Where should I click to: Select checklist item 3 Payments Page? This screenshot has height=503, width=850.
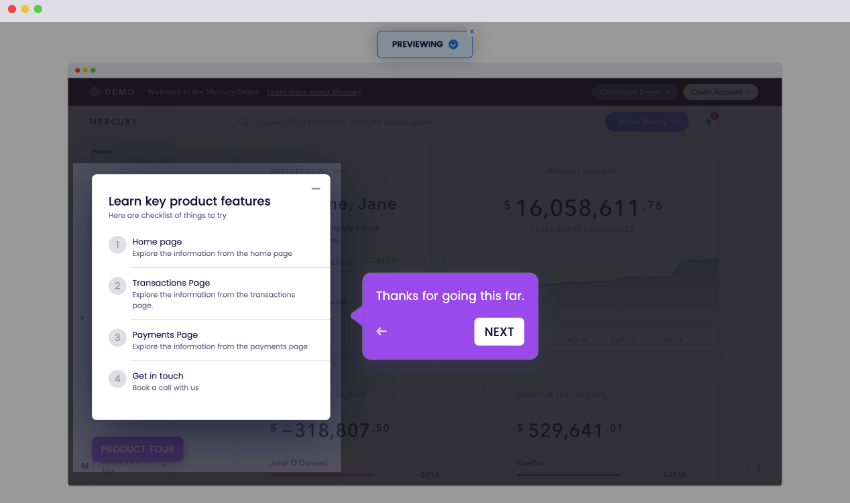(x=219, y=340)
